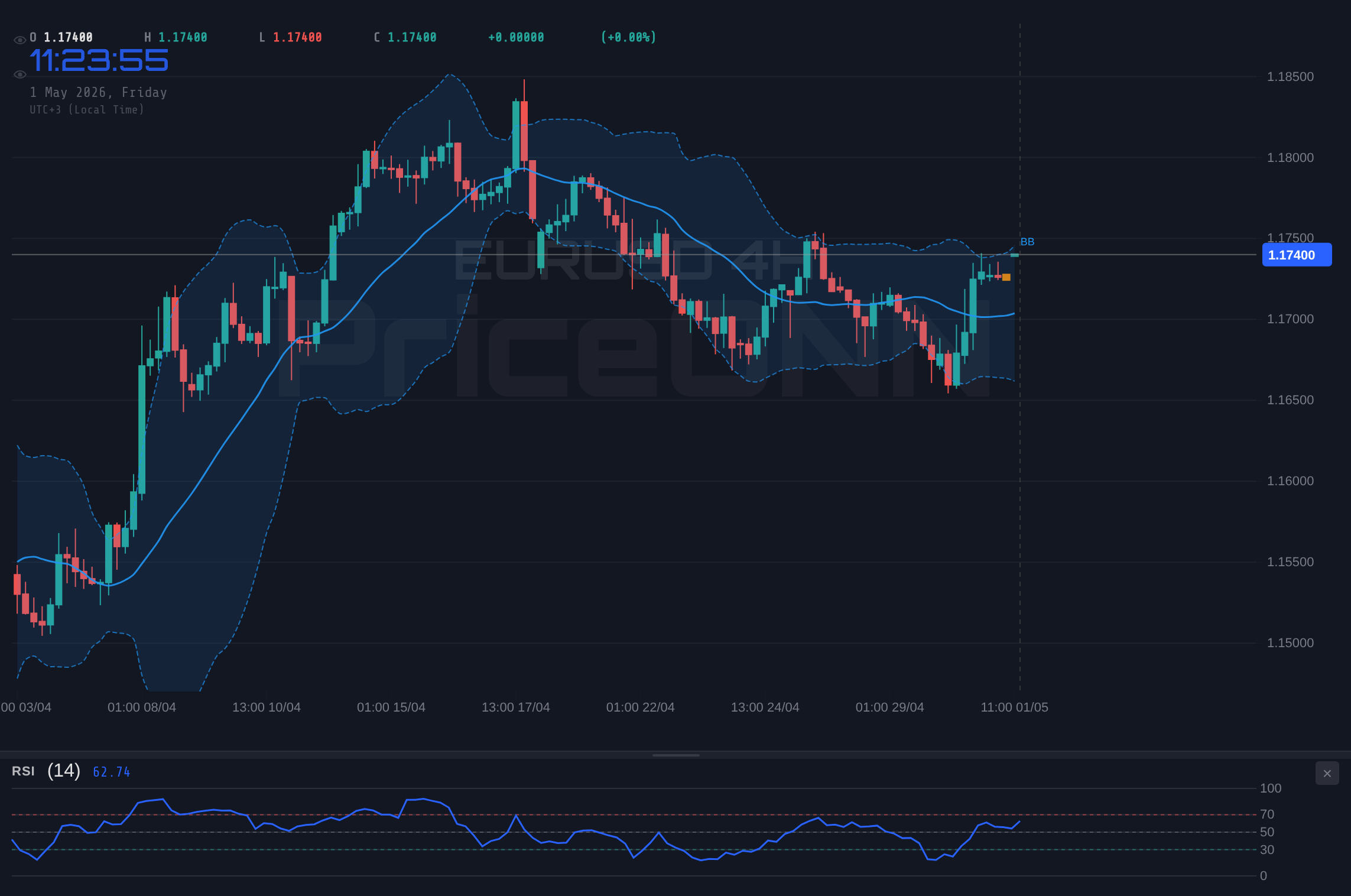Click the date '1 May 2026, Friday'

[99, 92]
